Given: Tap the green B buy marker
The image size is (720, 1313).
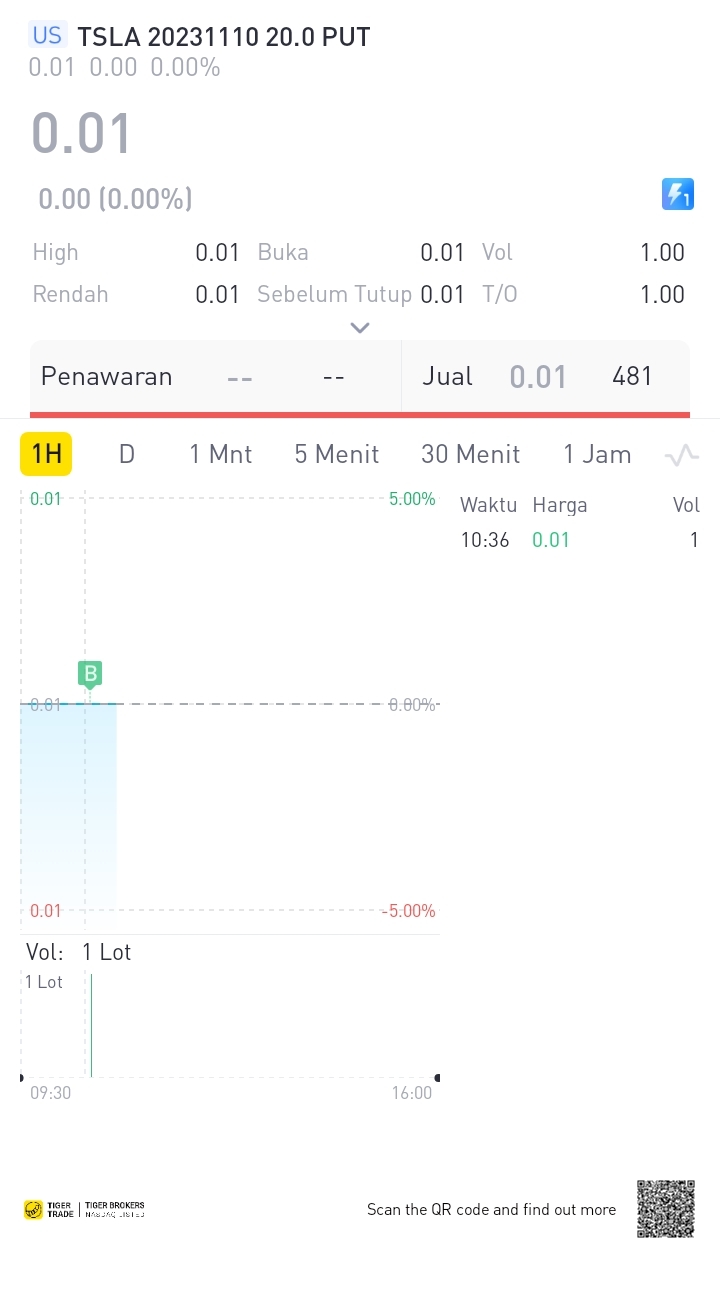Looking at the screenshot, I should pyautogui.click(x=90, y=674).
